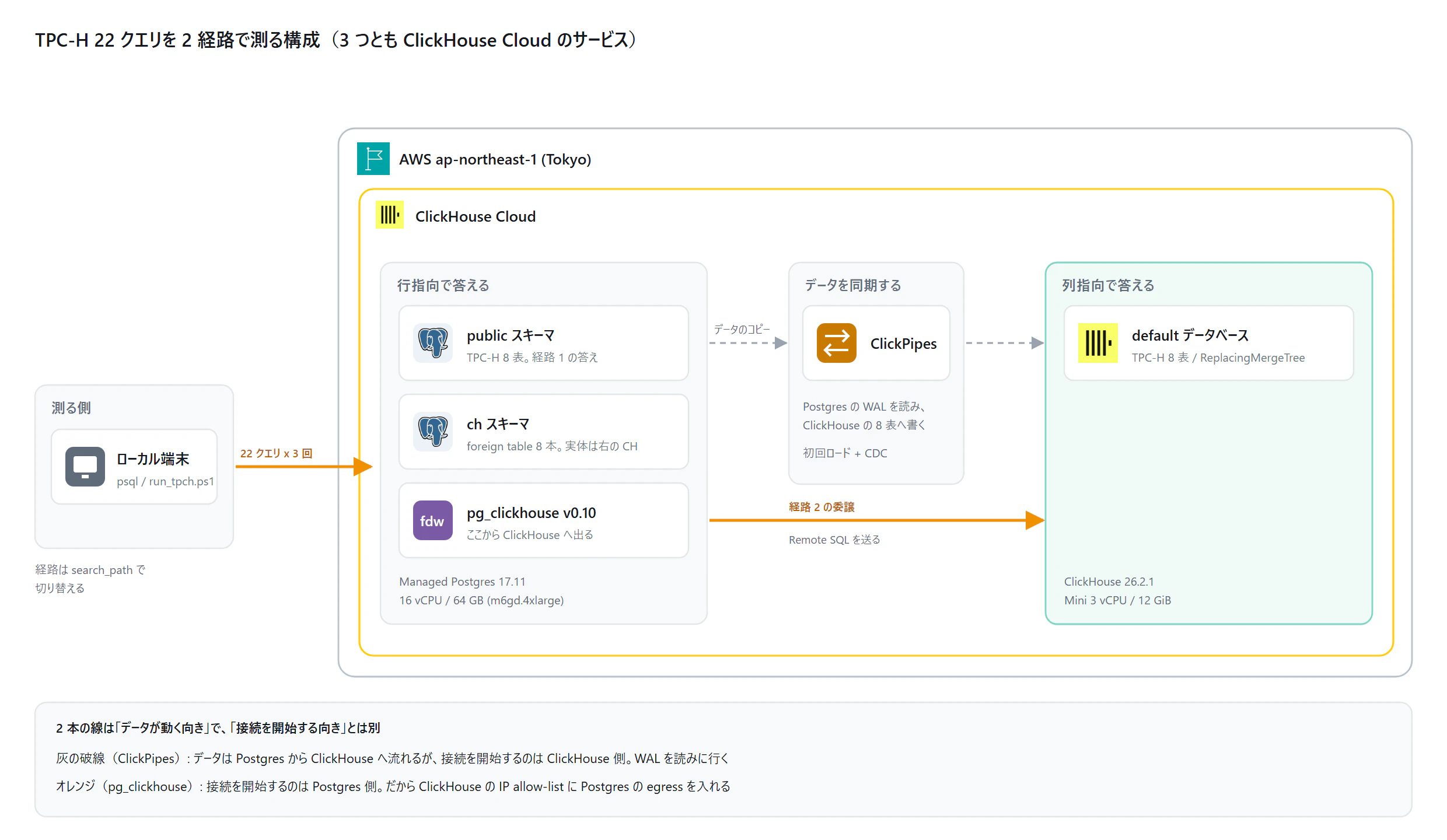1447x840 pixels.
Task: Click the Remote SQL を送る caption
Action: [x=834, y=540]
